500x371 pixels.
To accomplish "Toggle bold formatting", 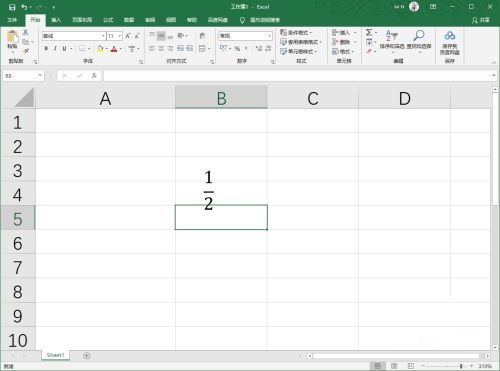I will [46, 49].
